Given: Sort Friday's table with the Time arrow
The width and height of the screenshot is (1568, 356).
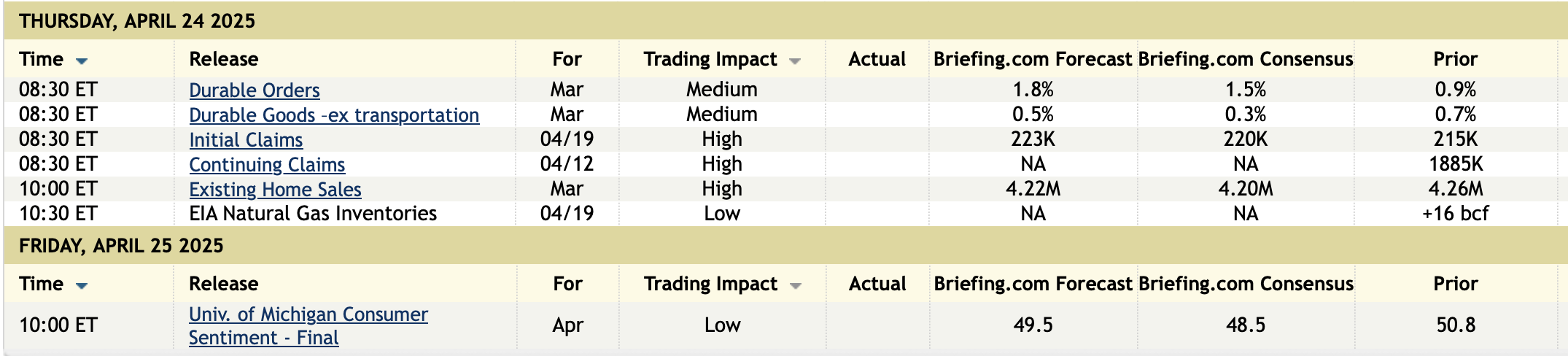Looking at the screenshot, I should [82, 286].
